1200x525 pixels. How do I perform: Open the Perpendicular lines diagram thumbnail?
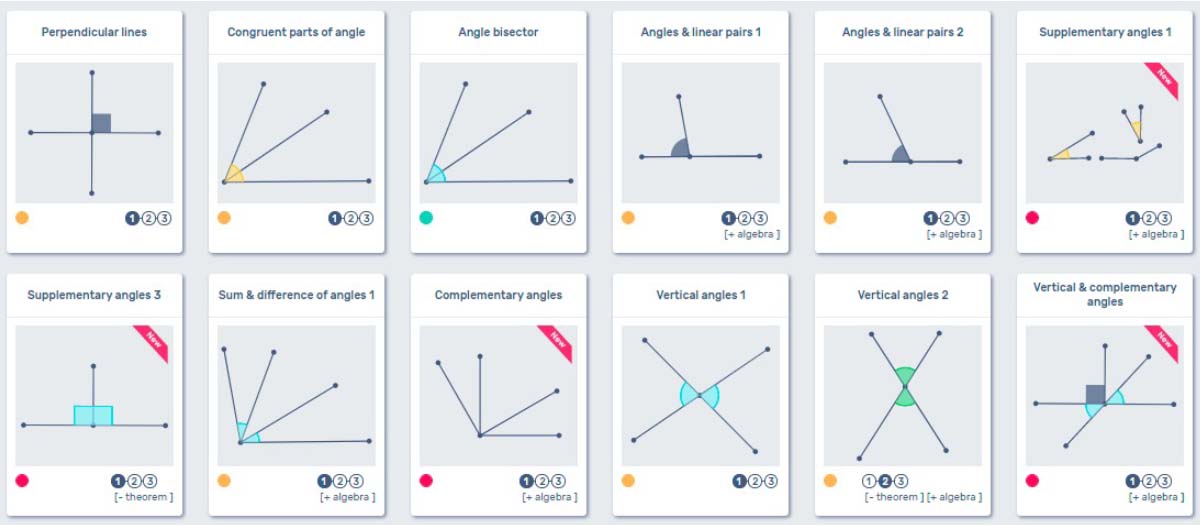point(94,132)
